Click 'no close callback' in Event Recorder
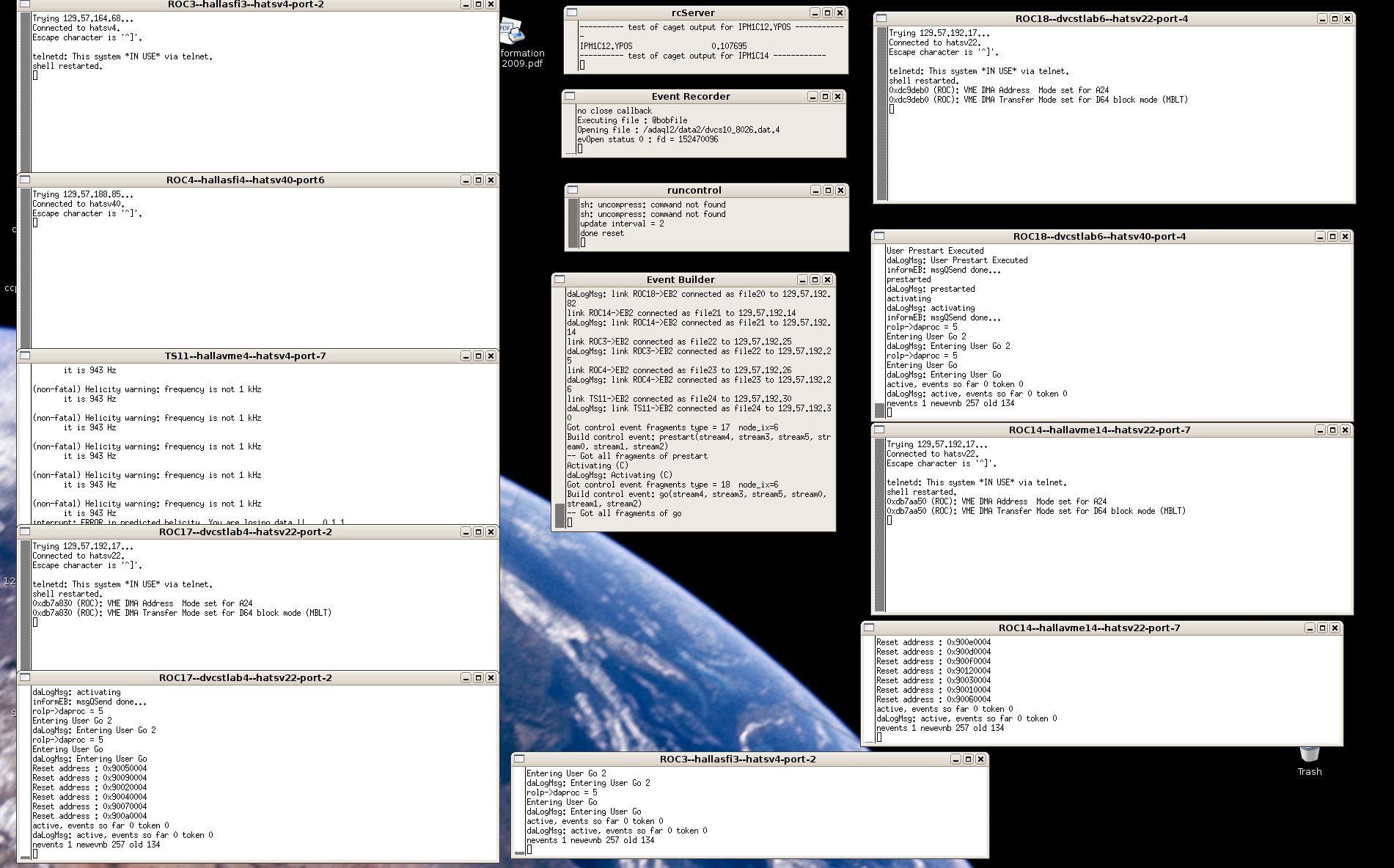Viewport: 1394px width, 868px height. [614, 111]
